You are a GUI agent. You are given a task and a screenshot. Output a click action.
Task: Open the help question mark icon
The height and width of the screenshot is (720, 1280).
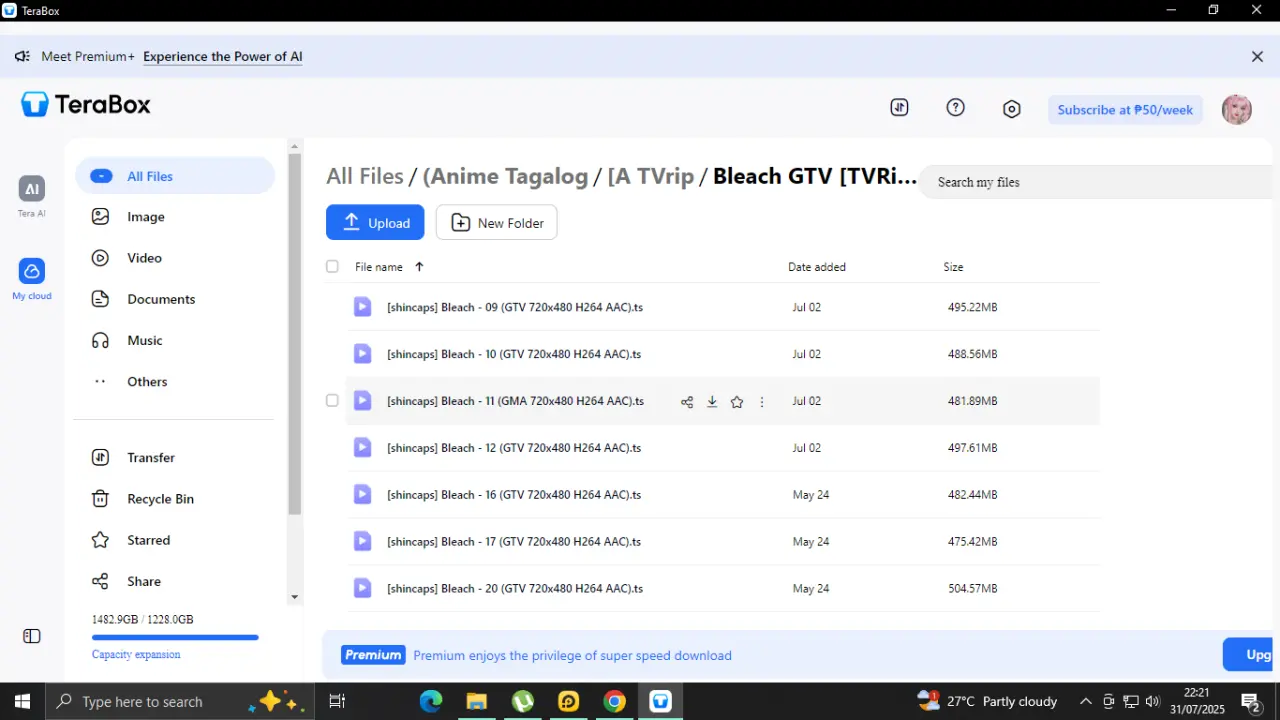955,108
